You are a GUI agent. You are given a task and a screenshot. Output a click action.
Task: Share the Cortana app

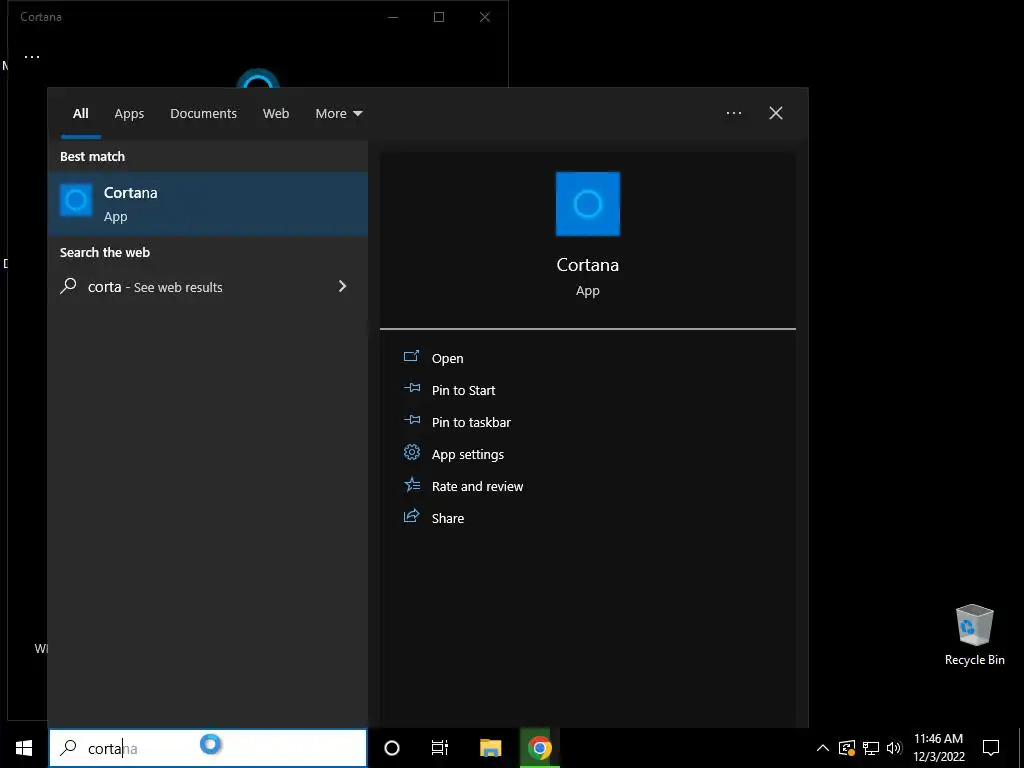(447, 518)
